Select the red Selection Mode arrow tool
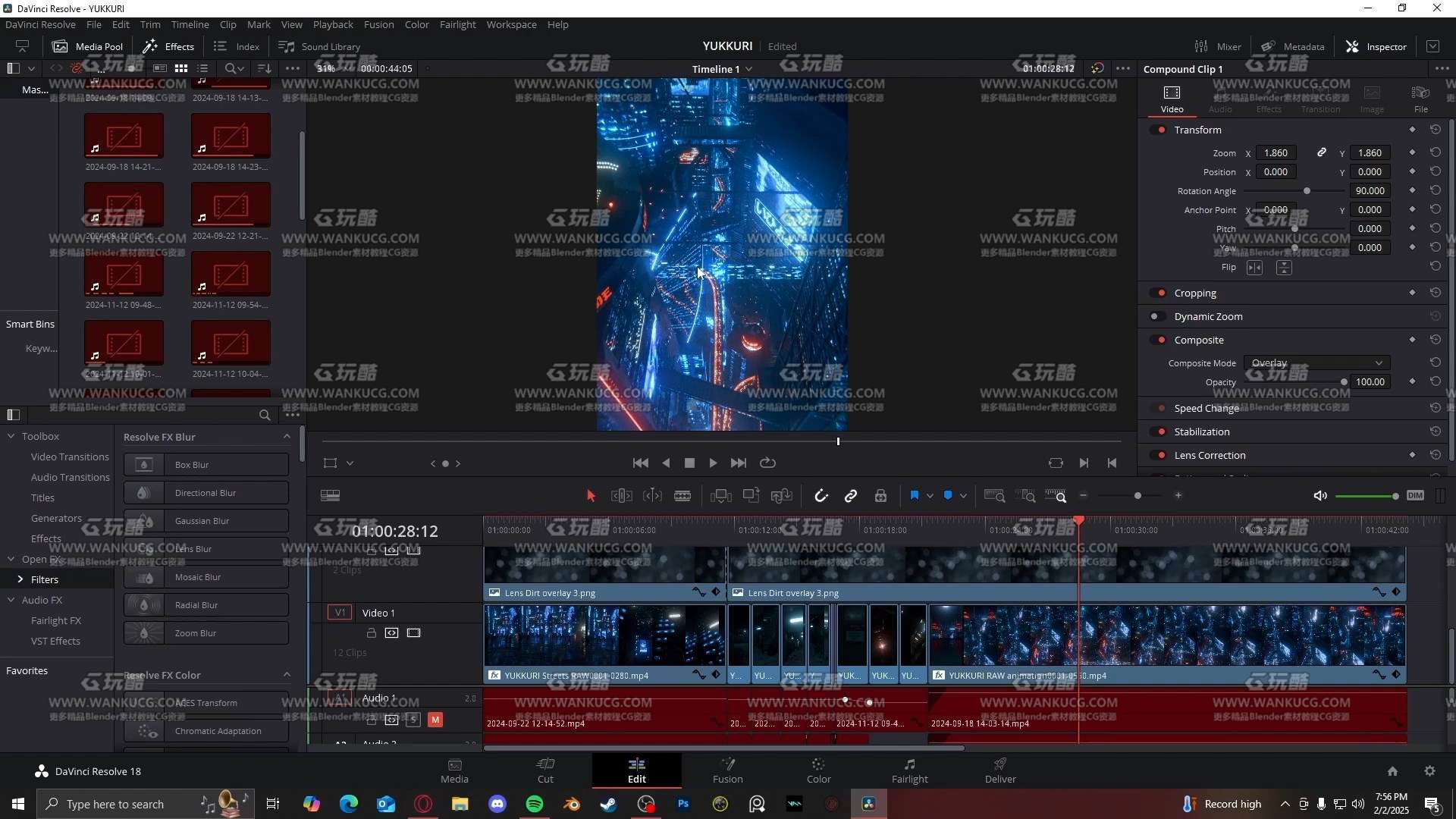1456x819 pixels. 591,496
